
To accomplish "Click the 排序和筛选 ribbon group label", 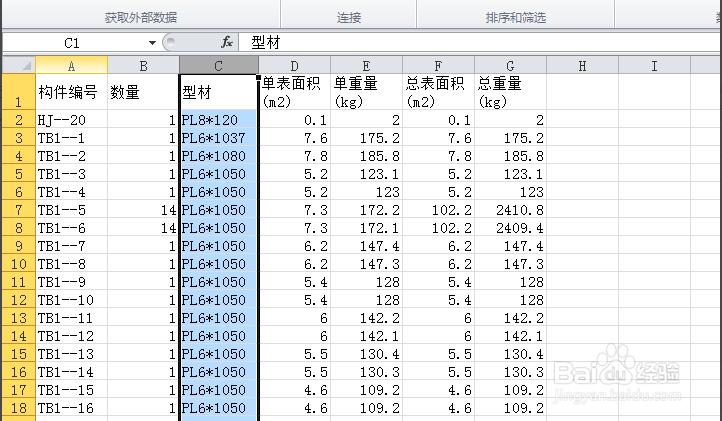I will point(516,18).
